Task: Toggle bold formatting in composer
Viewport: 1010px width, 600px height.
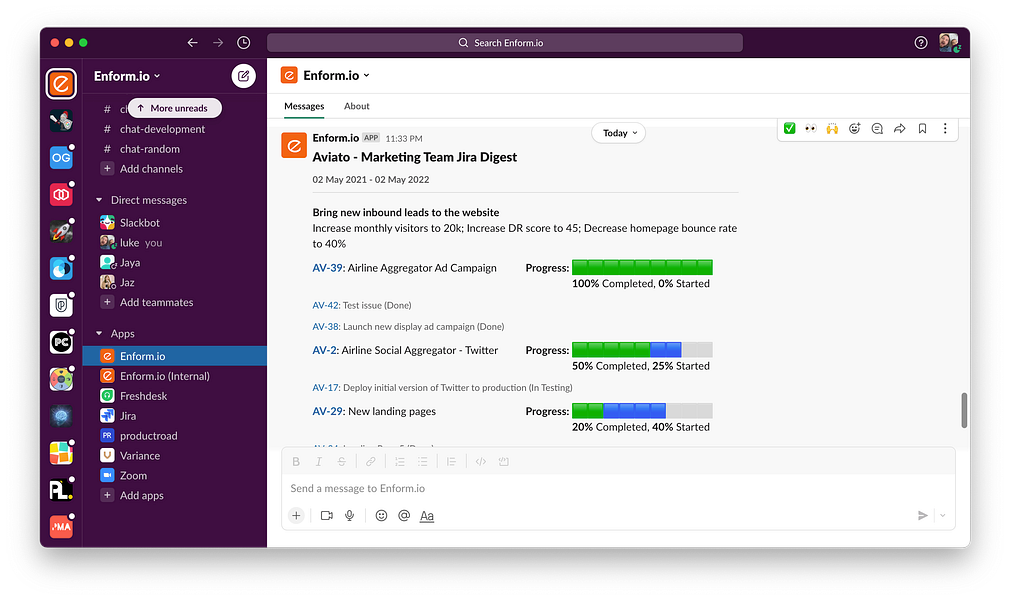Action: (x=296, y=461)
